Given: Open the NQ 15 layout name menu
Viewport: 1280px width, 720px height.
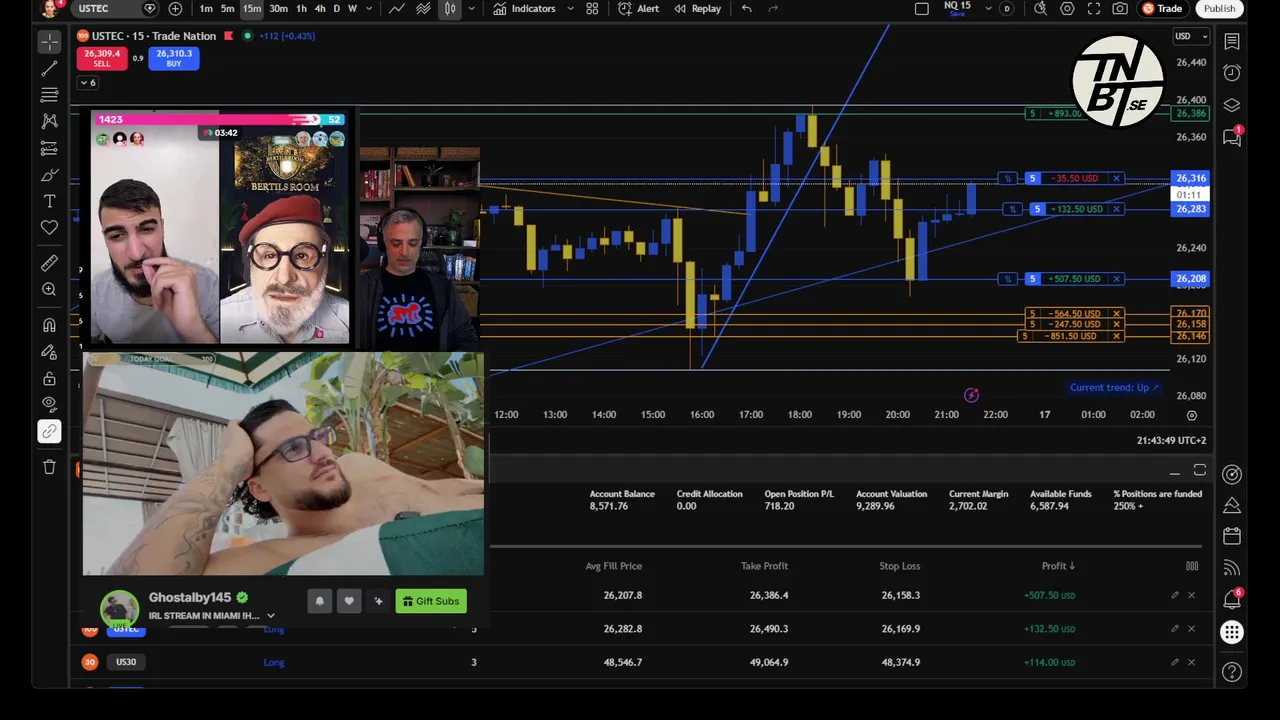Looking at the screenshot, I should pyautogui.click(x=957, y=8).
